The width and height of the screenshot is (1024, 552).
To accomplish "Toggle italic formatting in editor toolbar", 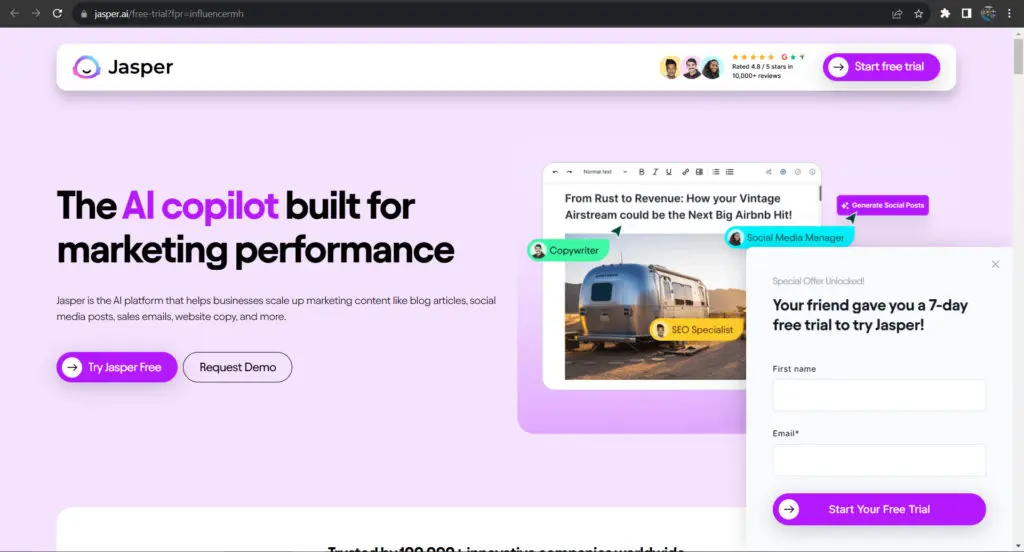I will click(x=655, y=172).
